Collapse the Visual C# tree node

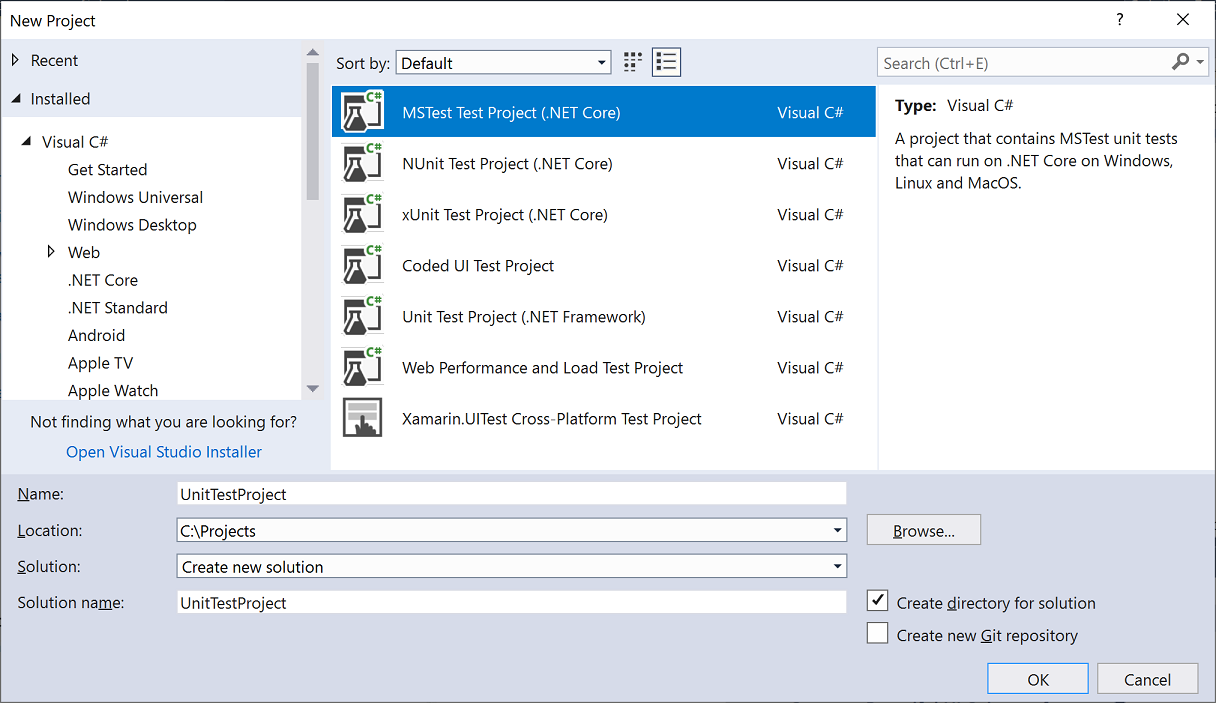point(27,142)
